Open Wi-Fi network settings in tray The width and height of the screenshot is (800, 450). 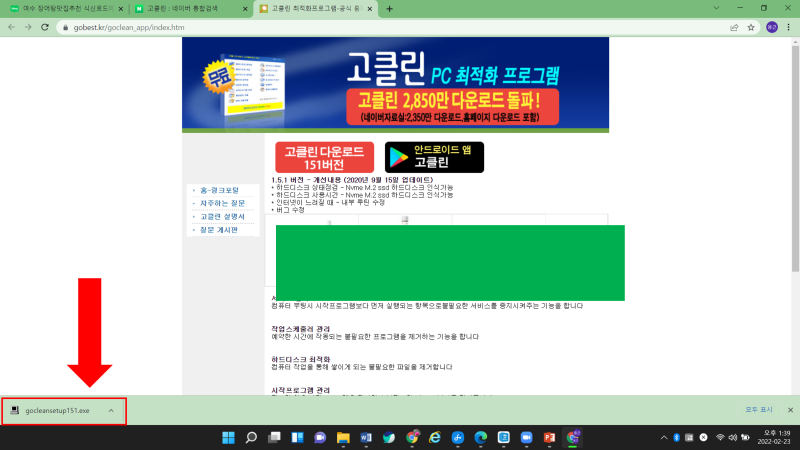[720, 438]
